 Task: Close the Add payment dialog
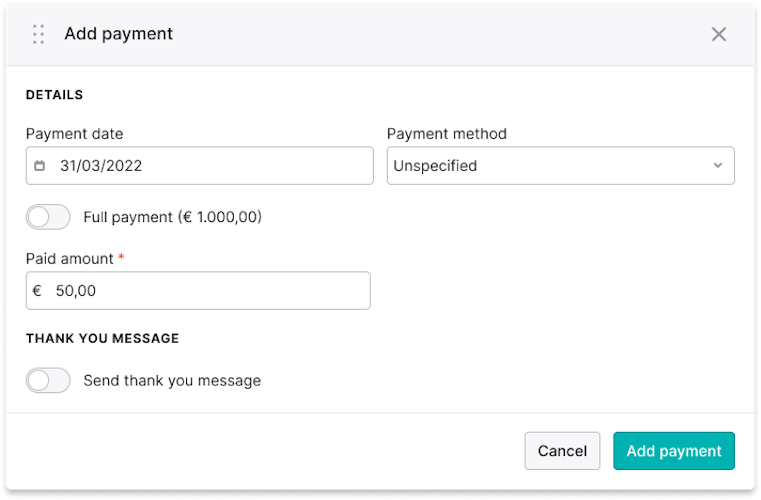coord(718,34)
